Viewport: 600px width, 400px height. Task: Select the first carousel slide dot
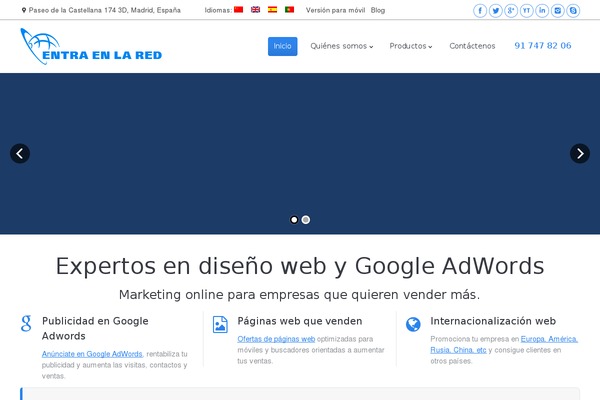(294, 220)
